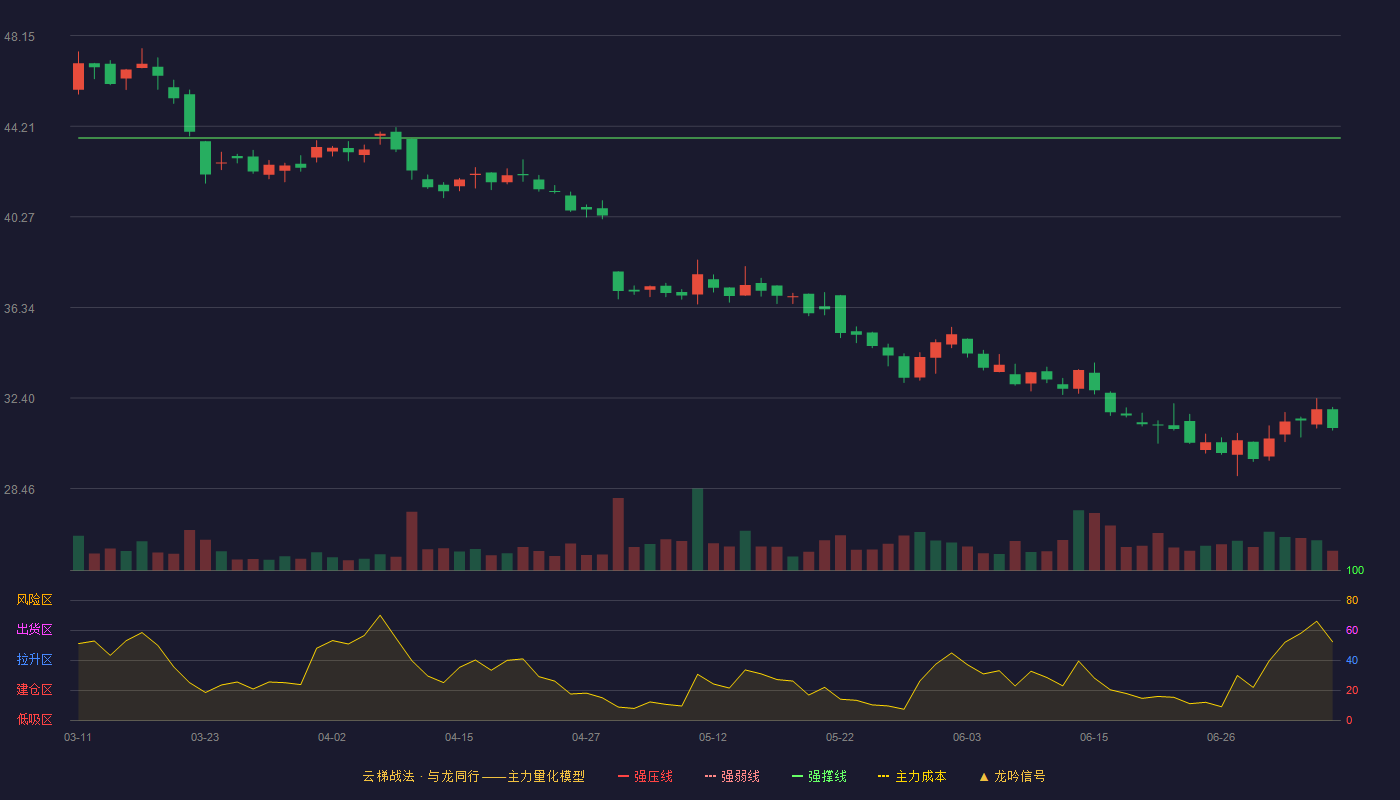1400x800 pixels.
Task: Click the 48.15 price axis label
Action: 19,37
